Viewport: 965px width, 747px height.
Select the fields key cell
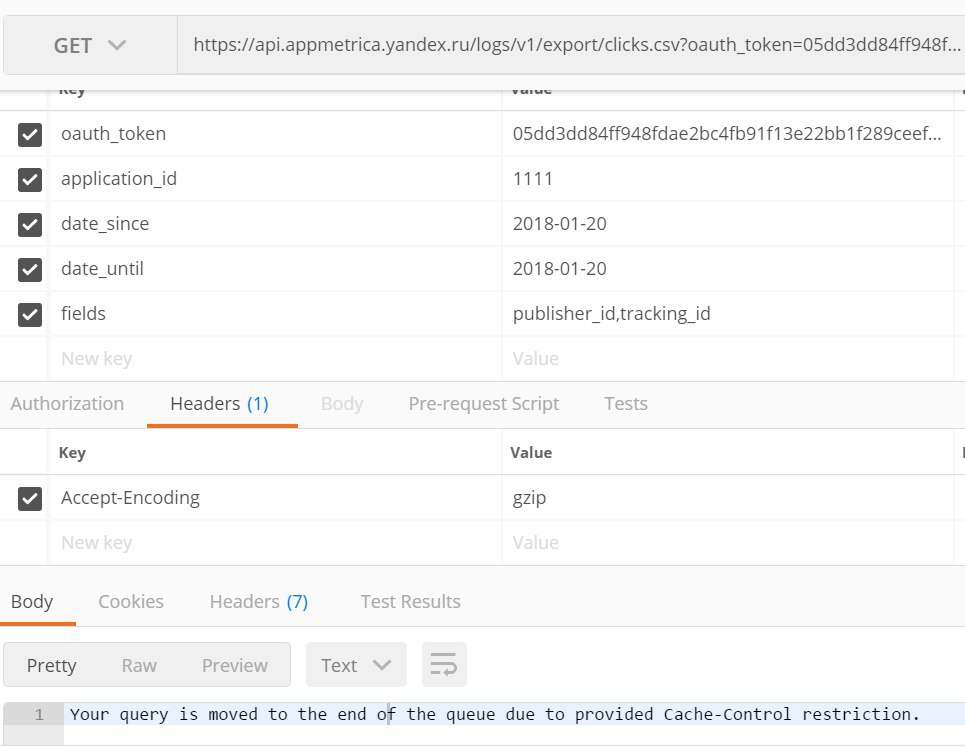point(276,313)
